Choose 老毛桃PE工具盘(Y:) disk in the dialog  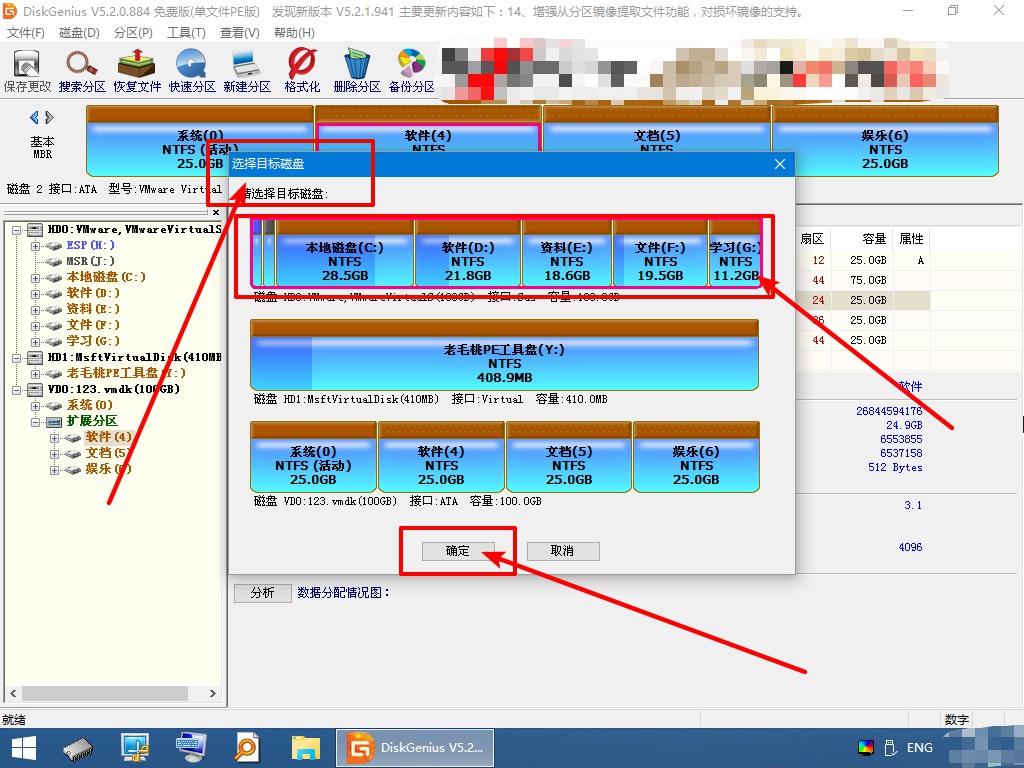pos(504,355)
